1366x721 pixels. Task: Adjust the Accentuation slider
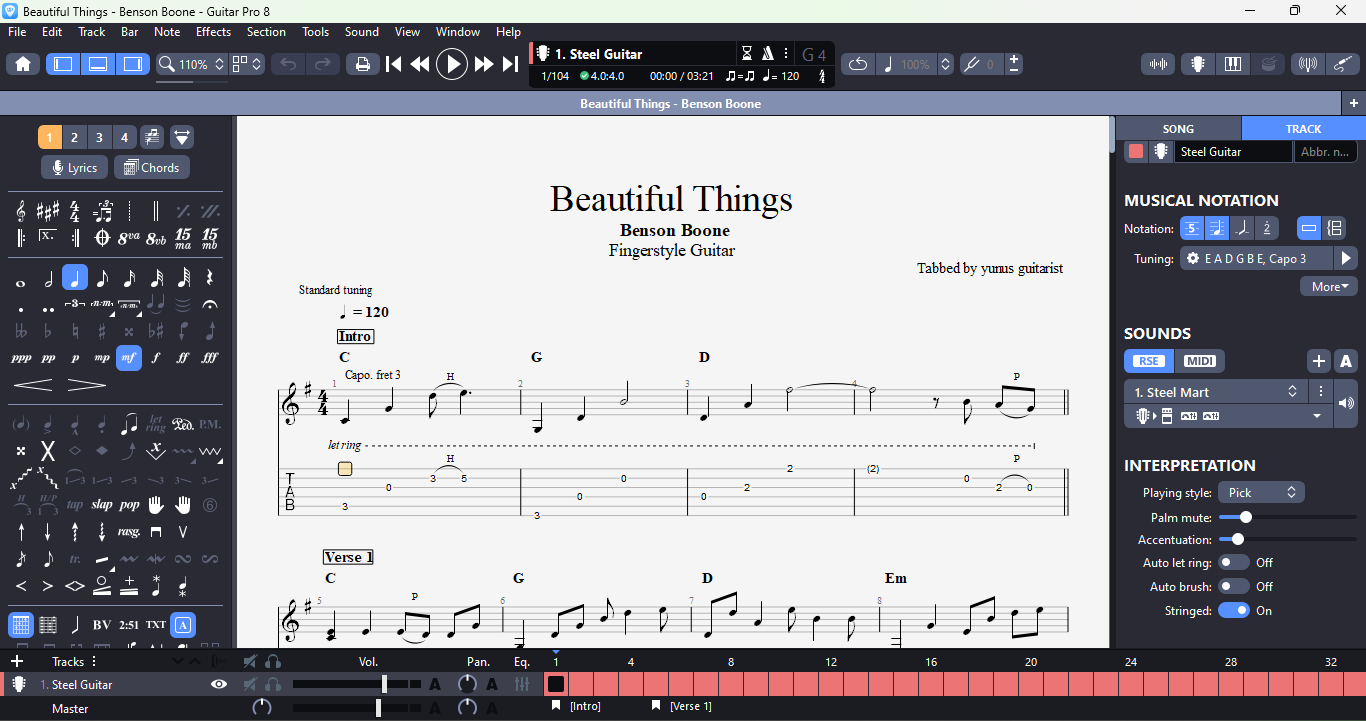click(x=1288, y=540)
